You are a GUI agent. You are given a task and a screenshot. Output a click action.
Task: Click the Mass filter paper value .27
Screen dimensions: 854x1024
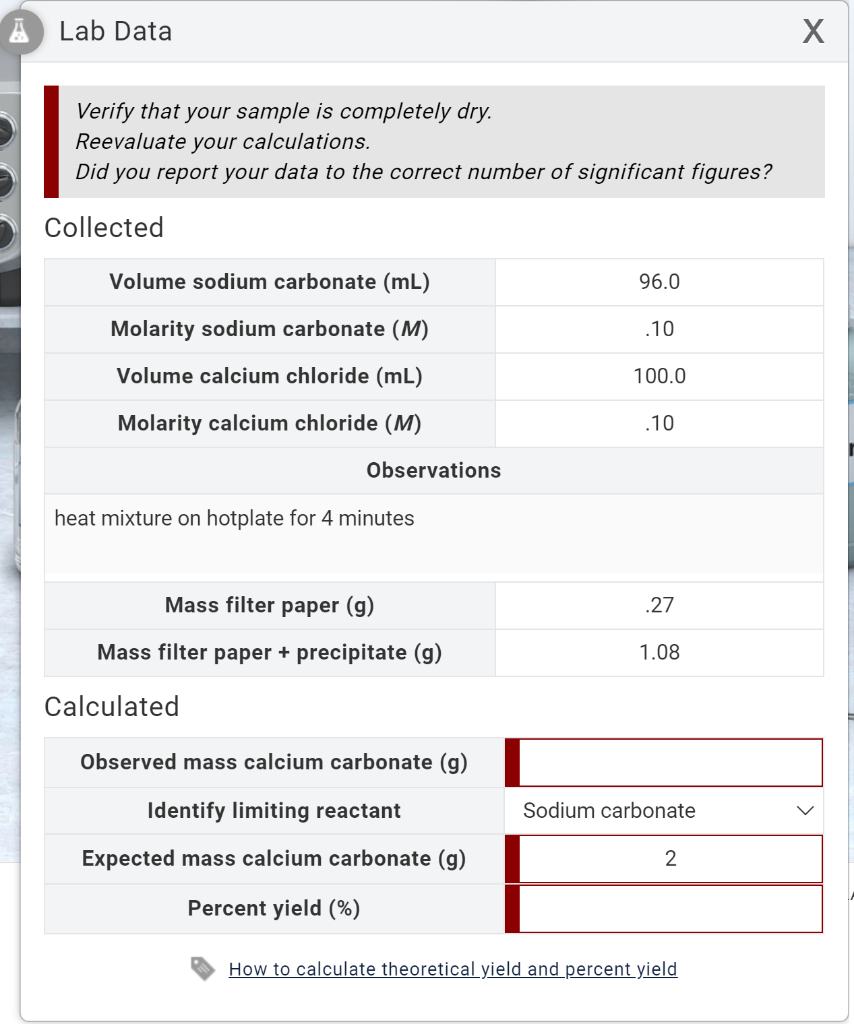pos(659,605)
